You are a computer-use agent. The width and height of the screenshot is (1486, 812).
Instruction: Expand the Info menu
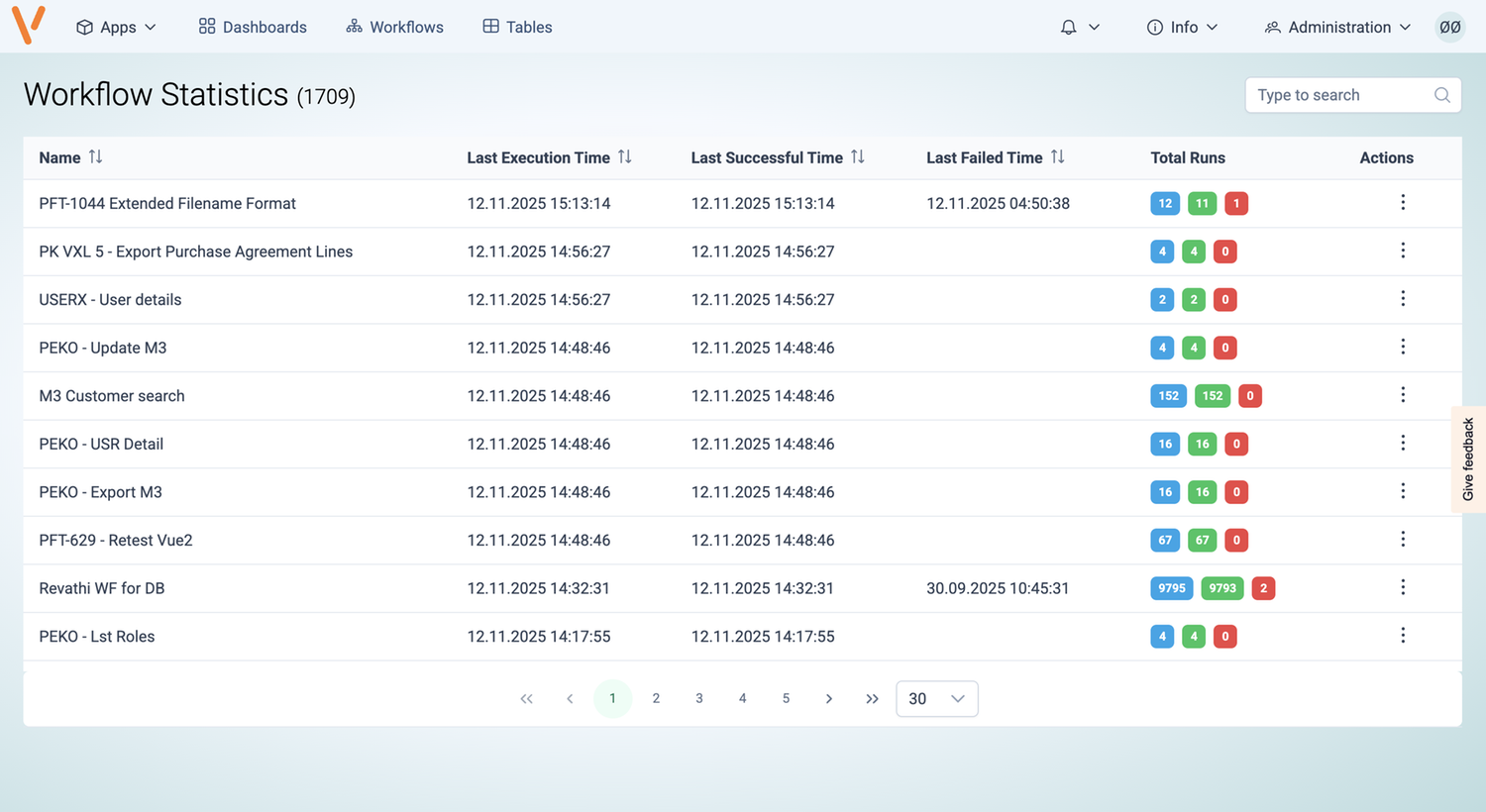(x=1182, y=27)
